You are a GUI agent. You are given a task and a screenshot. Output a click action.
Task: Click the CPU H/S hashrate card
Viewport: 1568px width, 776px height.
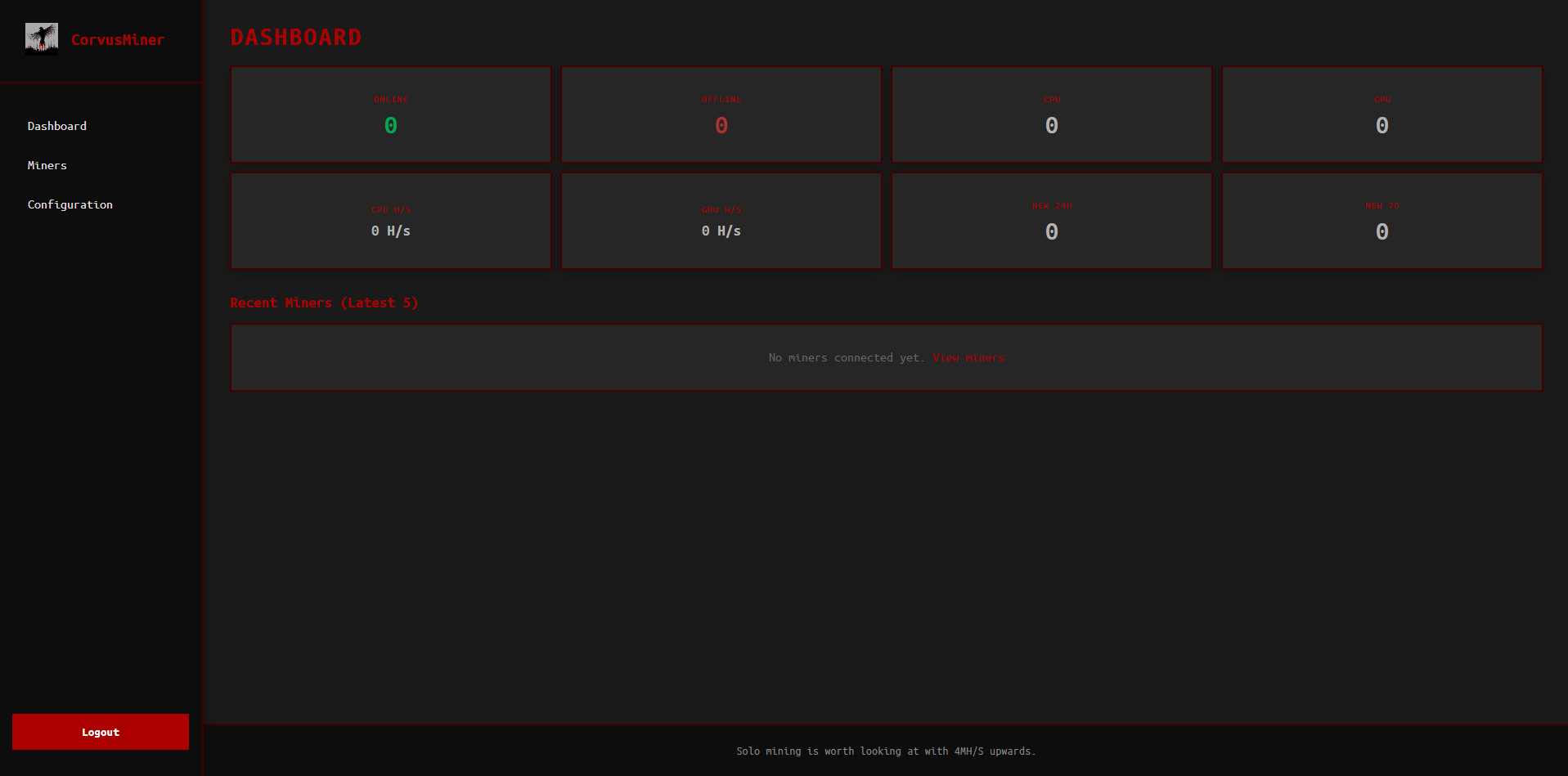pos(391,221)
